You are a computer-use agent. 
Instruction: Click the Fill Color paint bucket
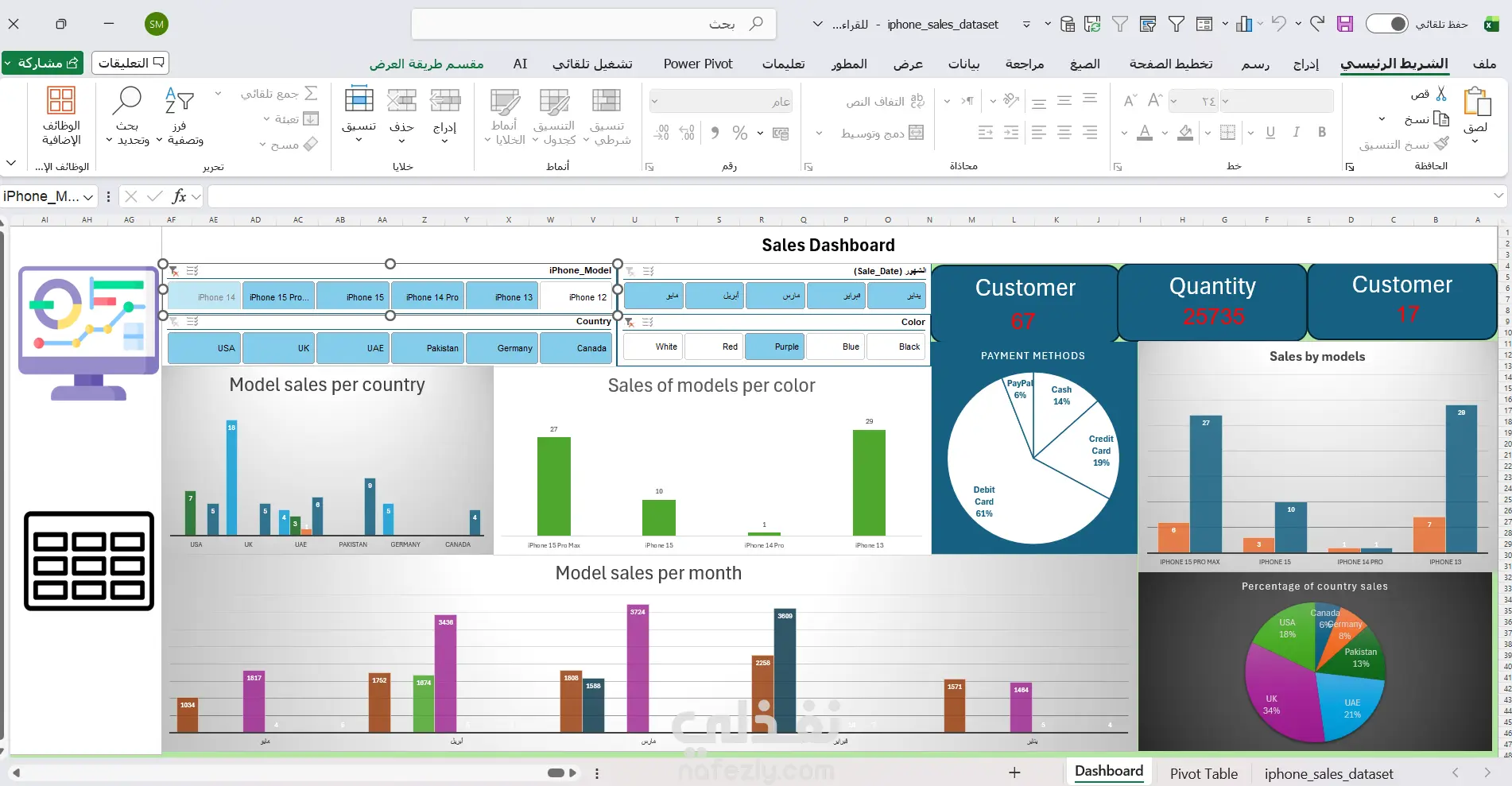(x=1185, y=133)
